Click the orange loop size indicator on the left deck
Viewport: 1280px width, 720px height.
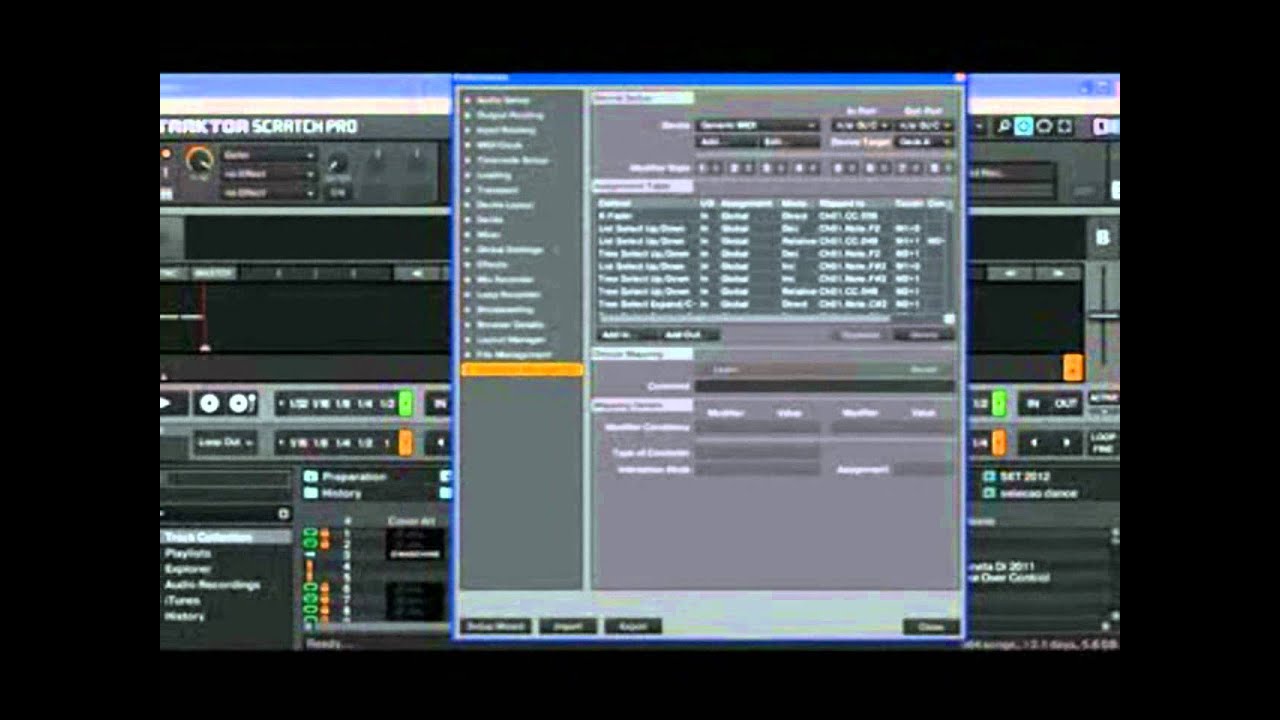coord(405,442)
